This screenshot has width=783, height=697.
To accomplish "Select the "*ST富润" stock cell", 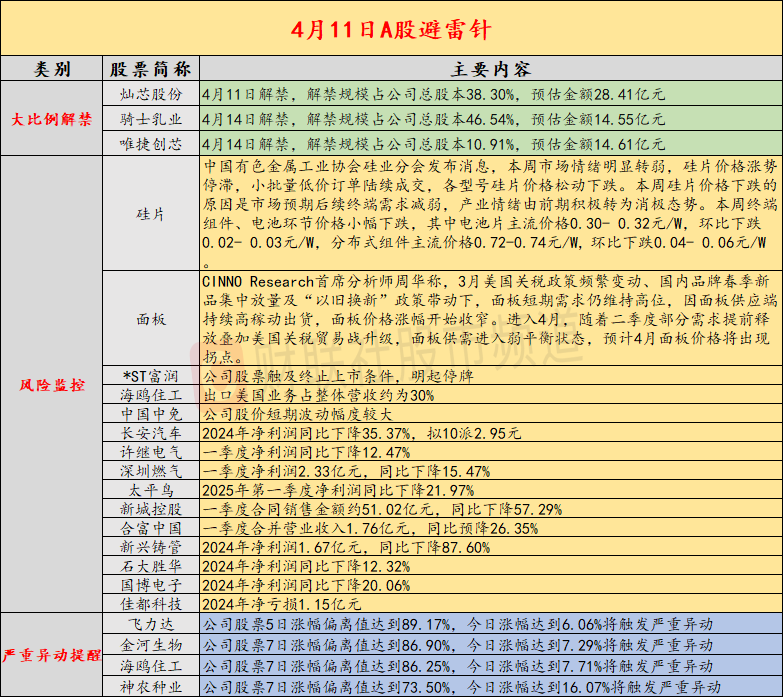I will [x=150, y=377].
